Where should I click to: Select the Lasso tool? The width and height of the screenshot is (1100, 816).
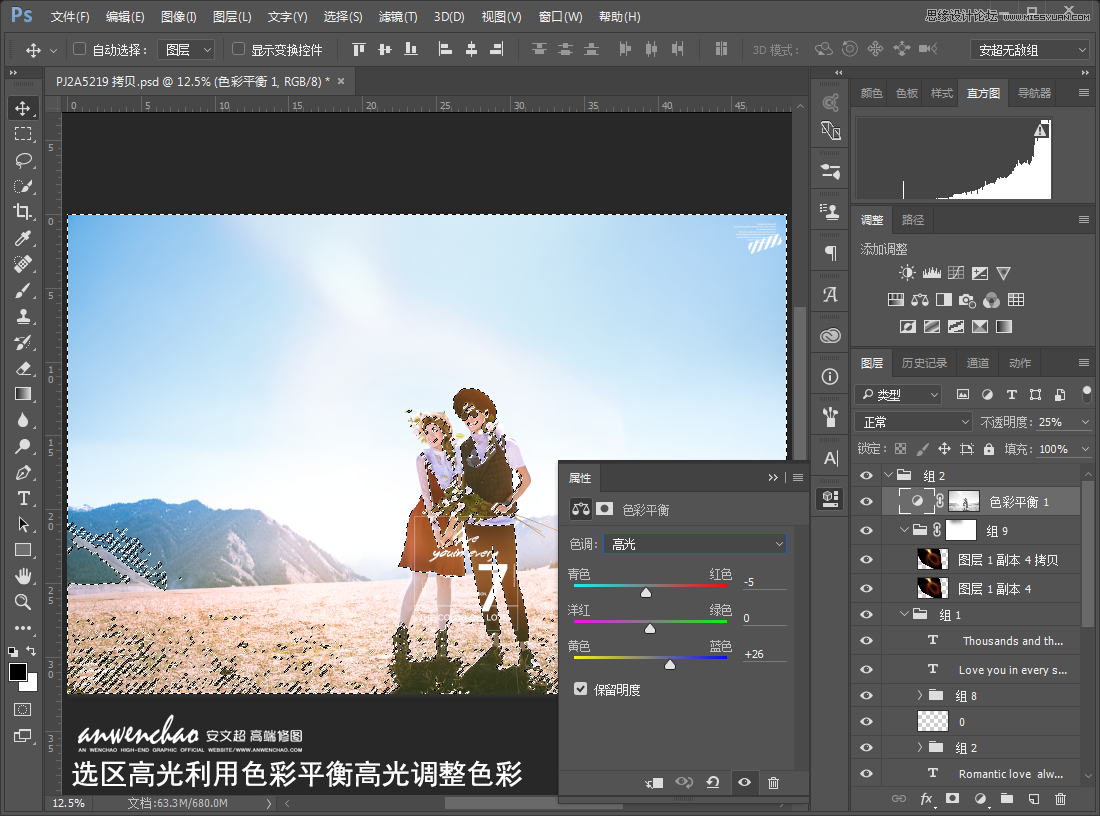[x=22, y=160]
